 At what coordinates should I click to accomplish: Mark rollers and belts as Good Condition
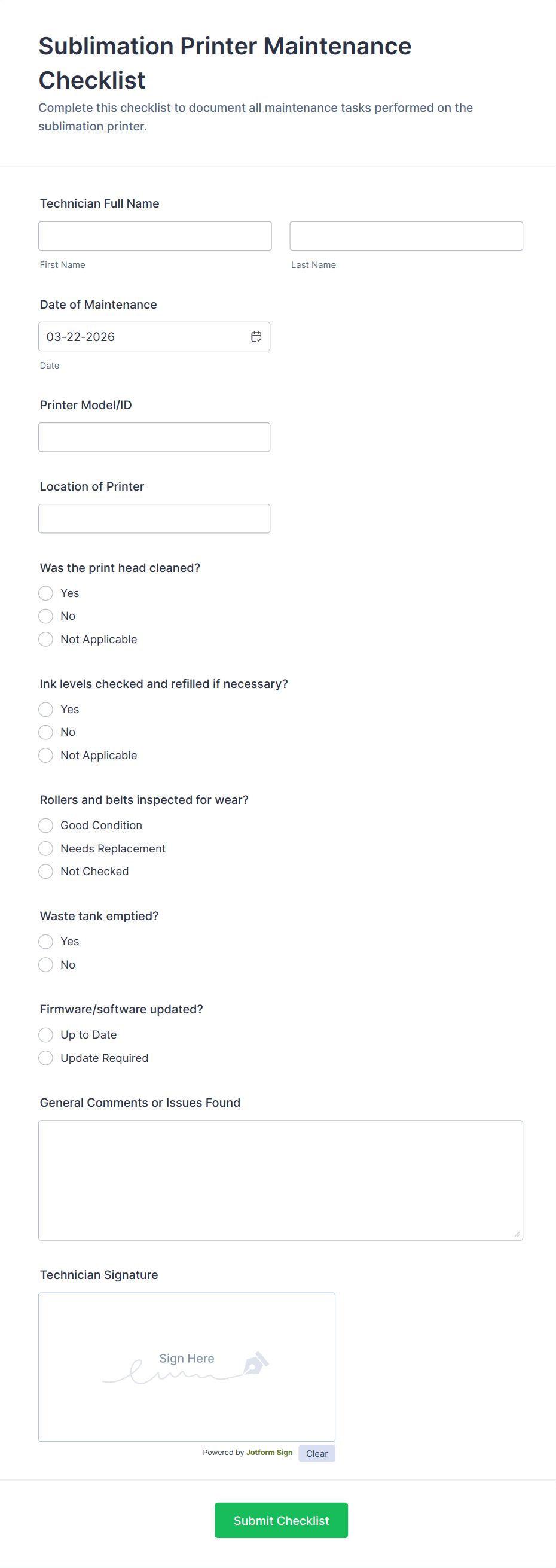pos(45,826)
